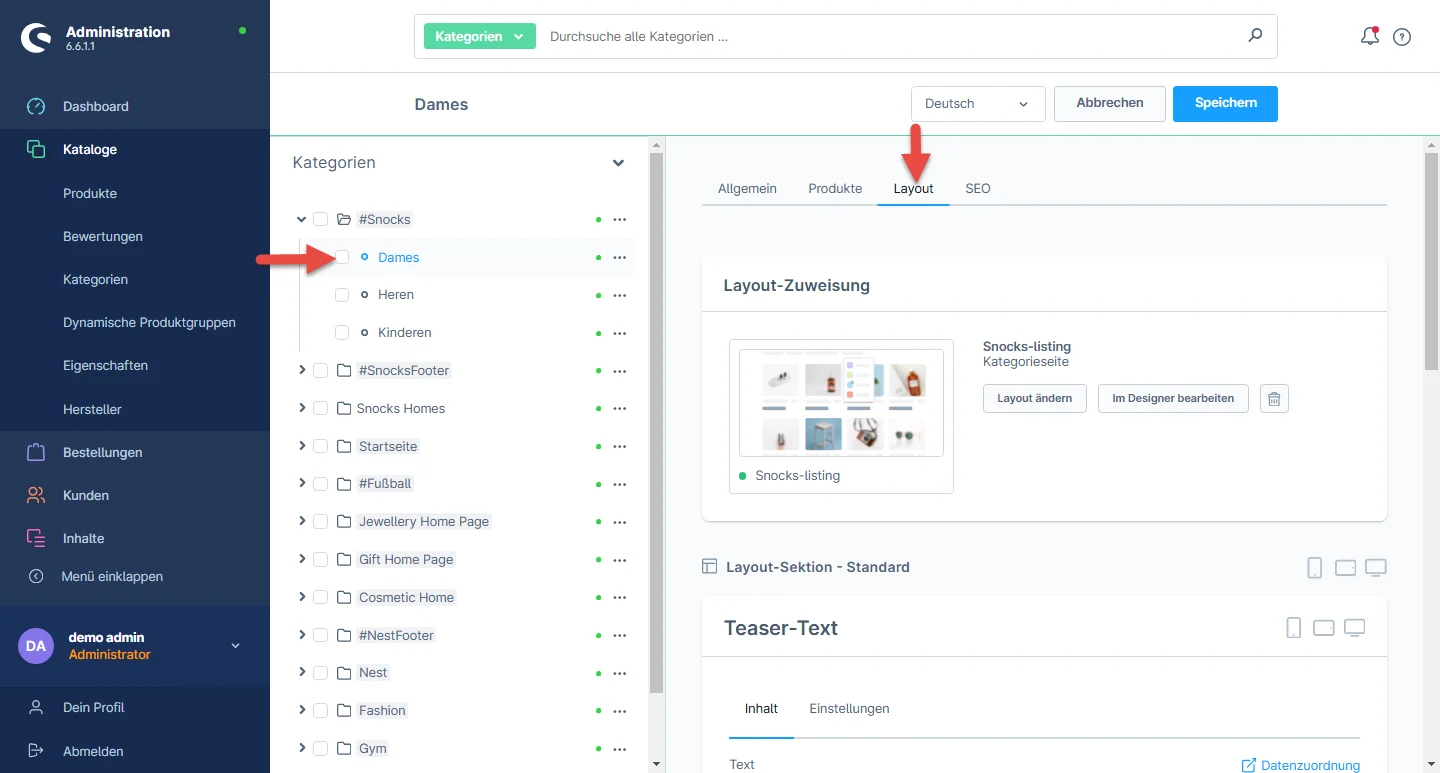Click the search magnifier icon

[x=1255, y=36]
